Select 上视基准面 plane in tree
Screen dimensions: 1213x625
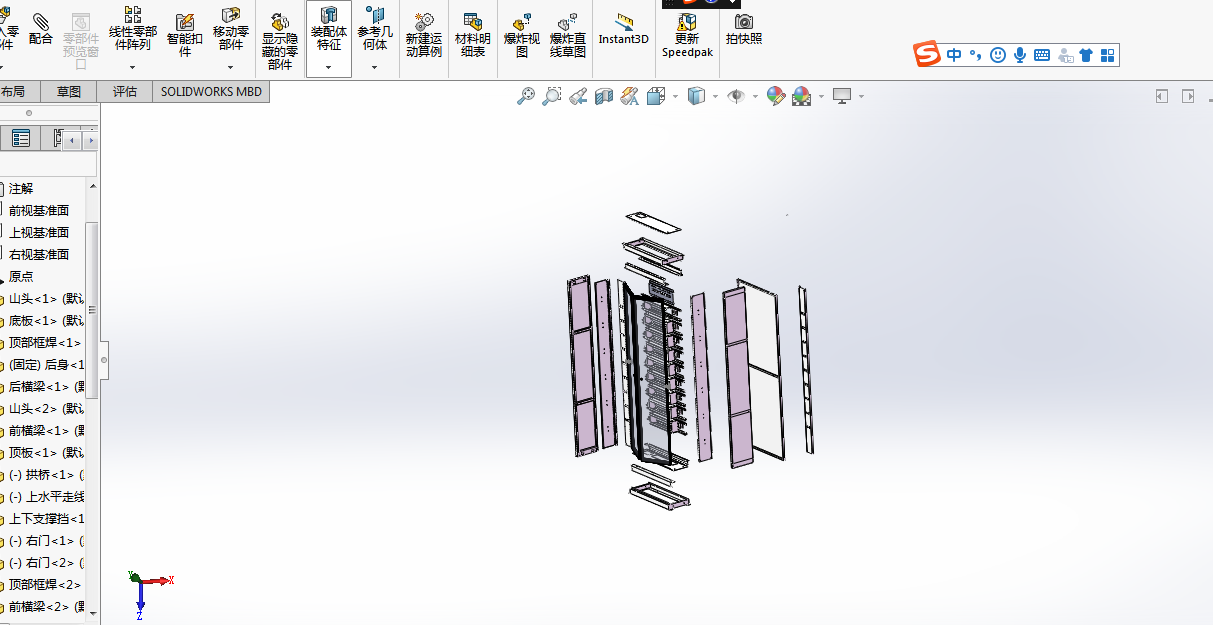click(x=39, y=232)
